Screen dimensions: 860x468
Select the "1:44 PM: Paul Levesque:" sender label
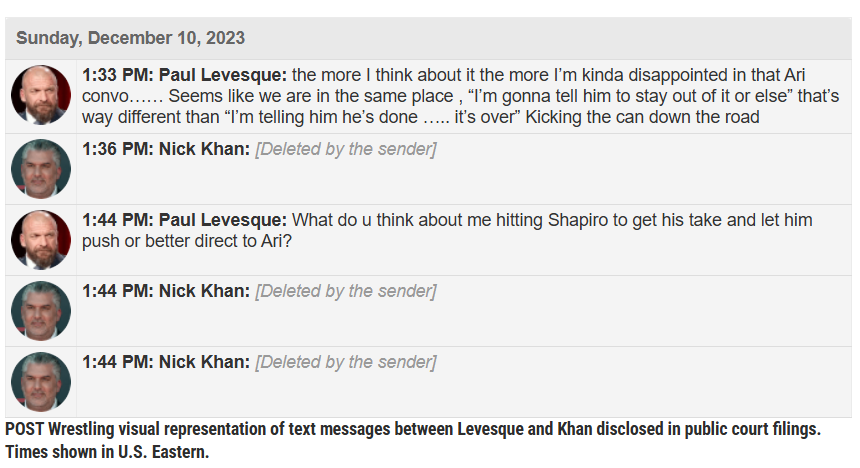point(185,220)
